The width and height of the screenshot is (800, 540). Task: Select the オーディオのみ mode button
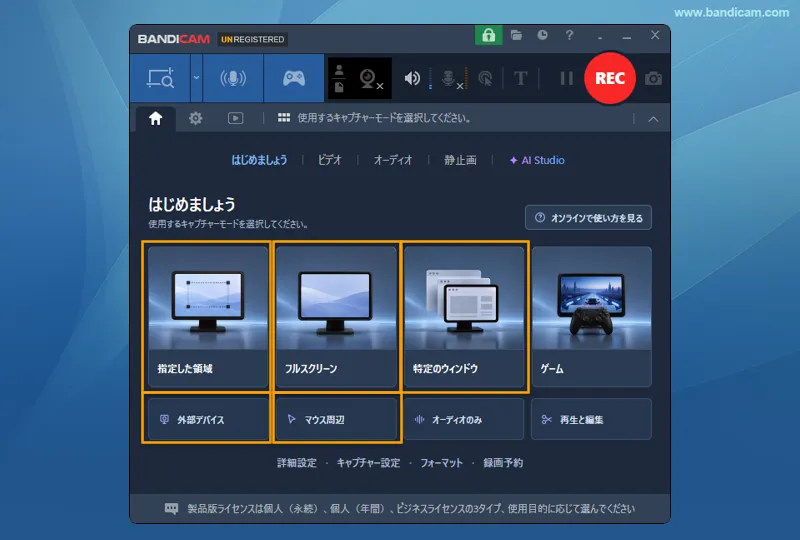[x=464, y=419]
